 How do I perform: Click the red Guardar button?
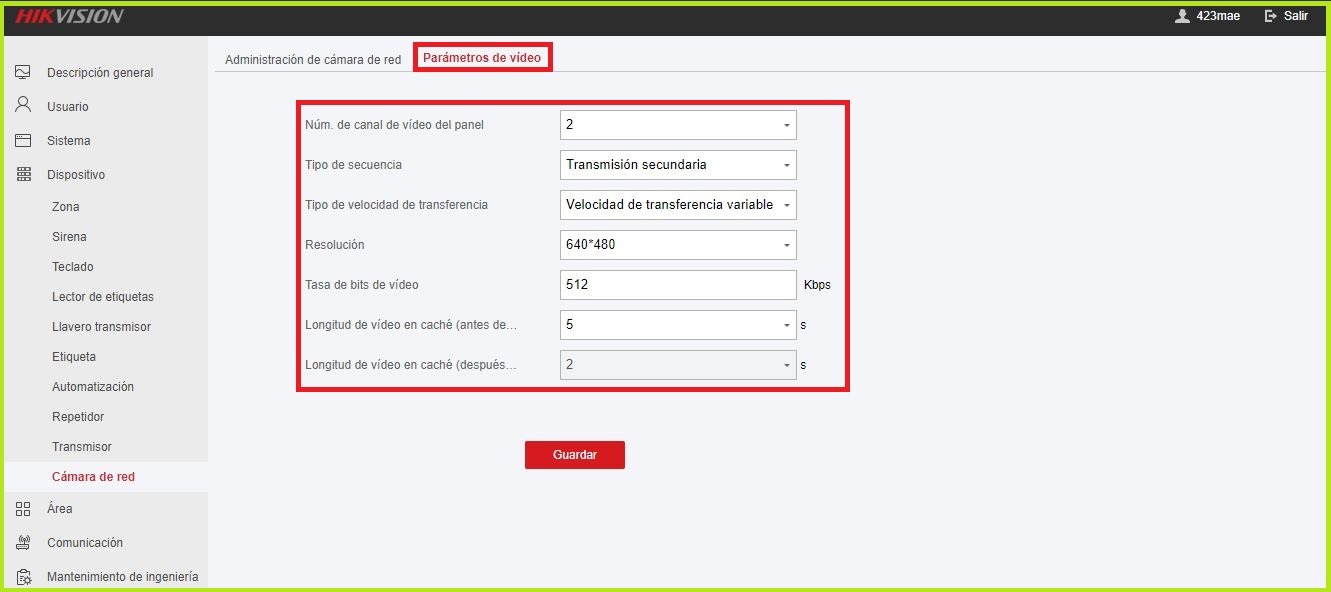(575, 455)
